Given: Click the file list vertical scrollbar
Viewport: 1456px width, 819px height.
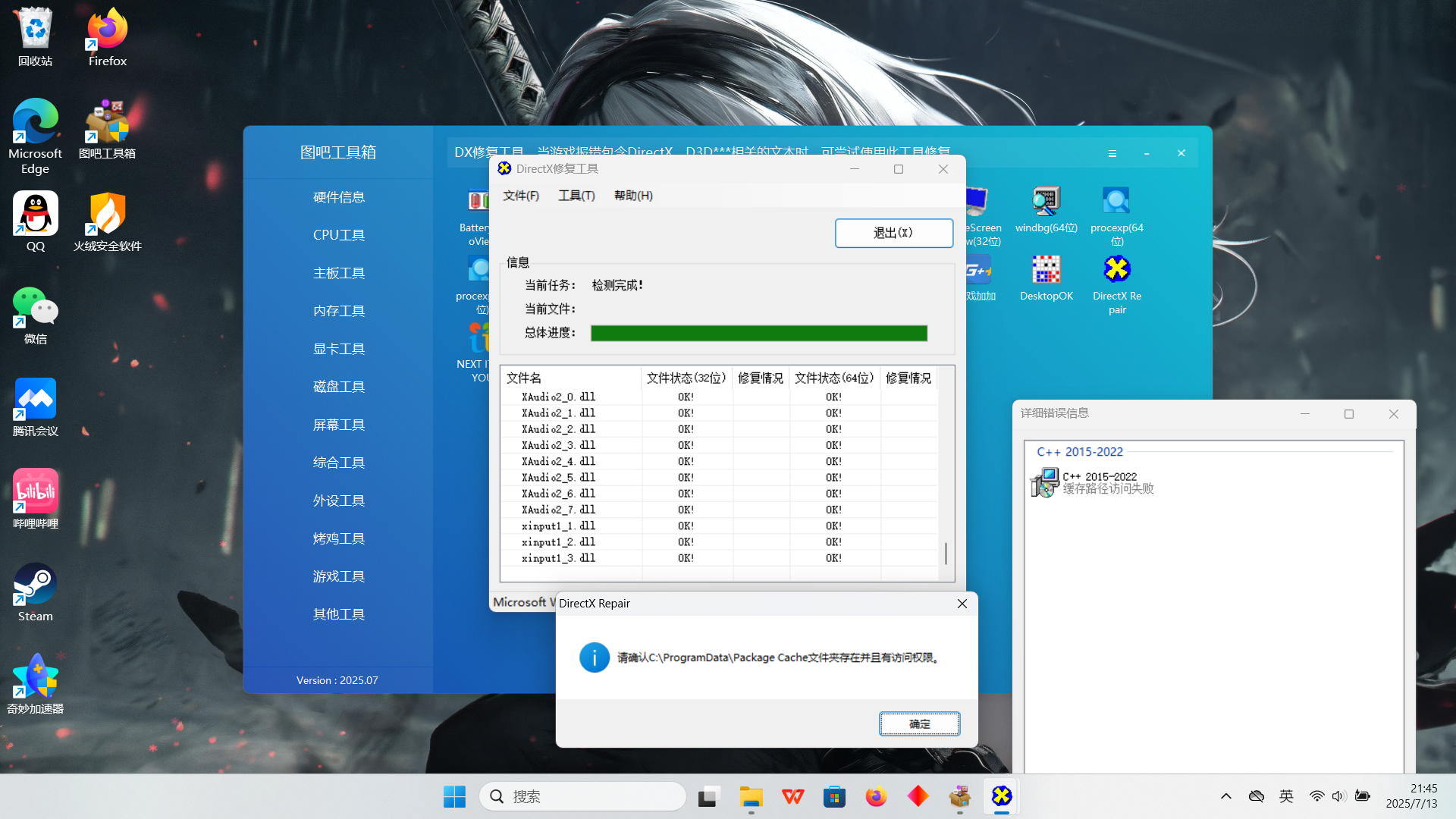Looking at the screenshot, I should [946, 554].
